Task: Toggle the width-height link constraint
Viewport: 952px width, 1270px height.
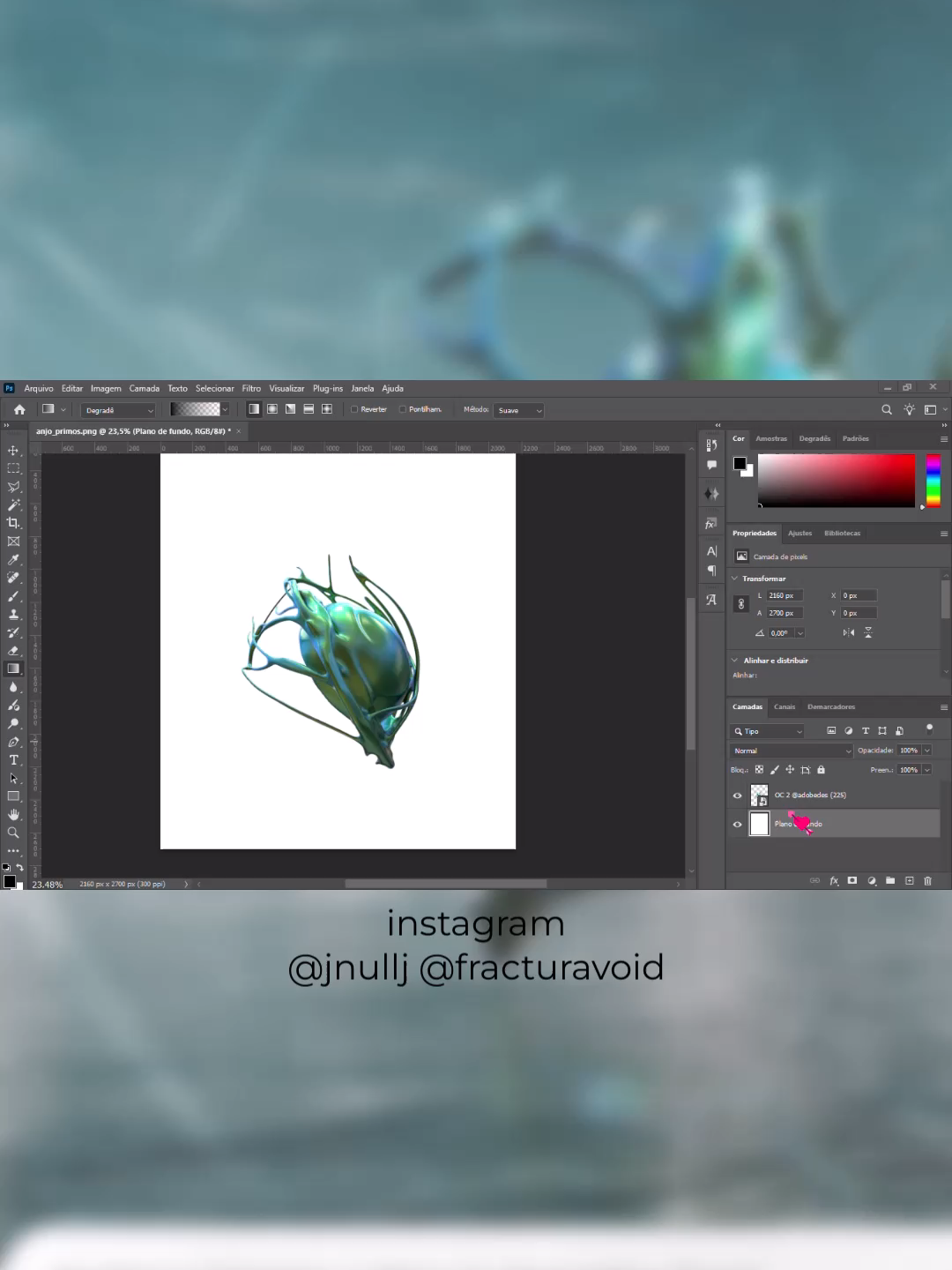Action: click(x=741, y=604)
